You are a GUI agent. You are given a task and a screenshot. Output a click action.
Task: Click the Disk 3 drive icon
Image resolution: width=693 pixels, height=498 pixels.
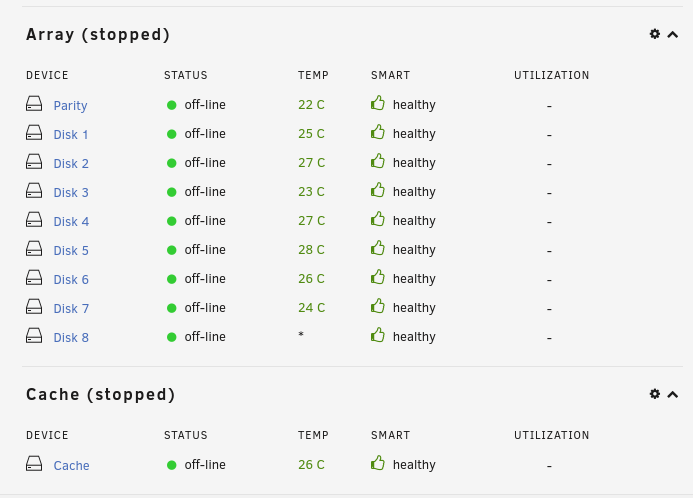pos(34,191)
